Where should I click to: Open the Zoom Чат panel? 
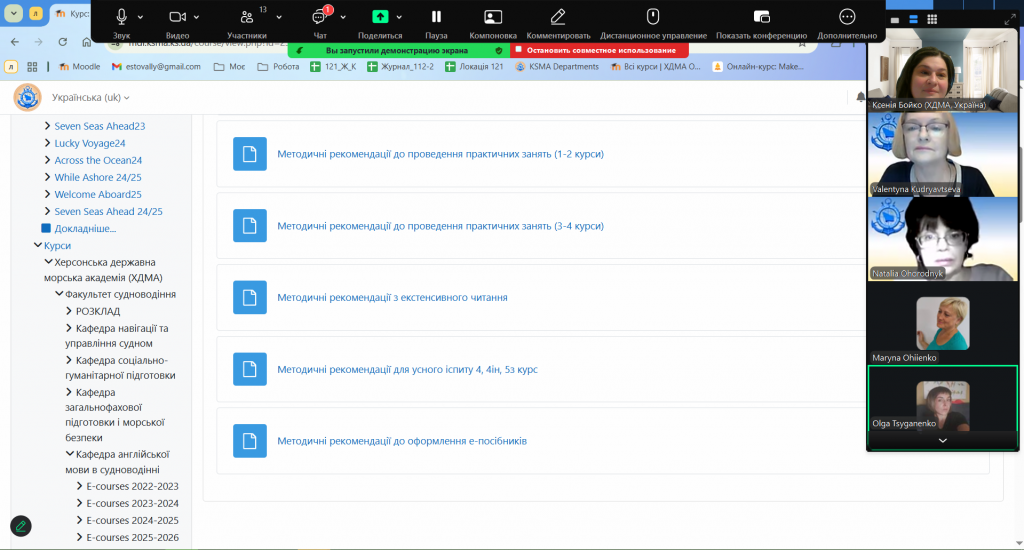point(319,17)
